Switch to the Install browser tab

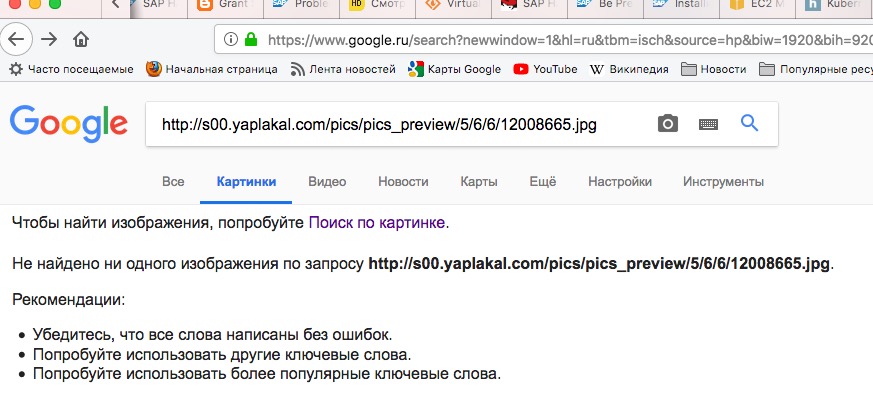click(x=681, y=6)
